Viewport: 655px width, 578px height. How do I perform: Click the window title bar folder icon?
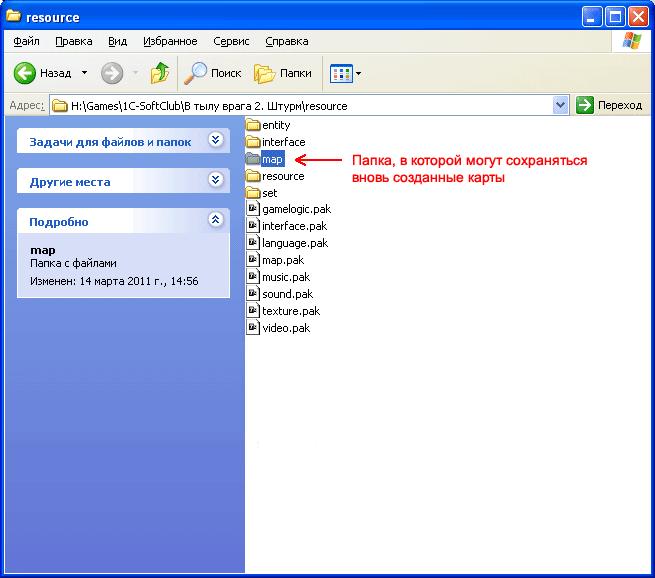pyautogui.click(x=14, y=16)
